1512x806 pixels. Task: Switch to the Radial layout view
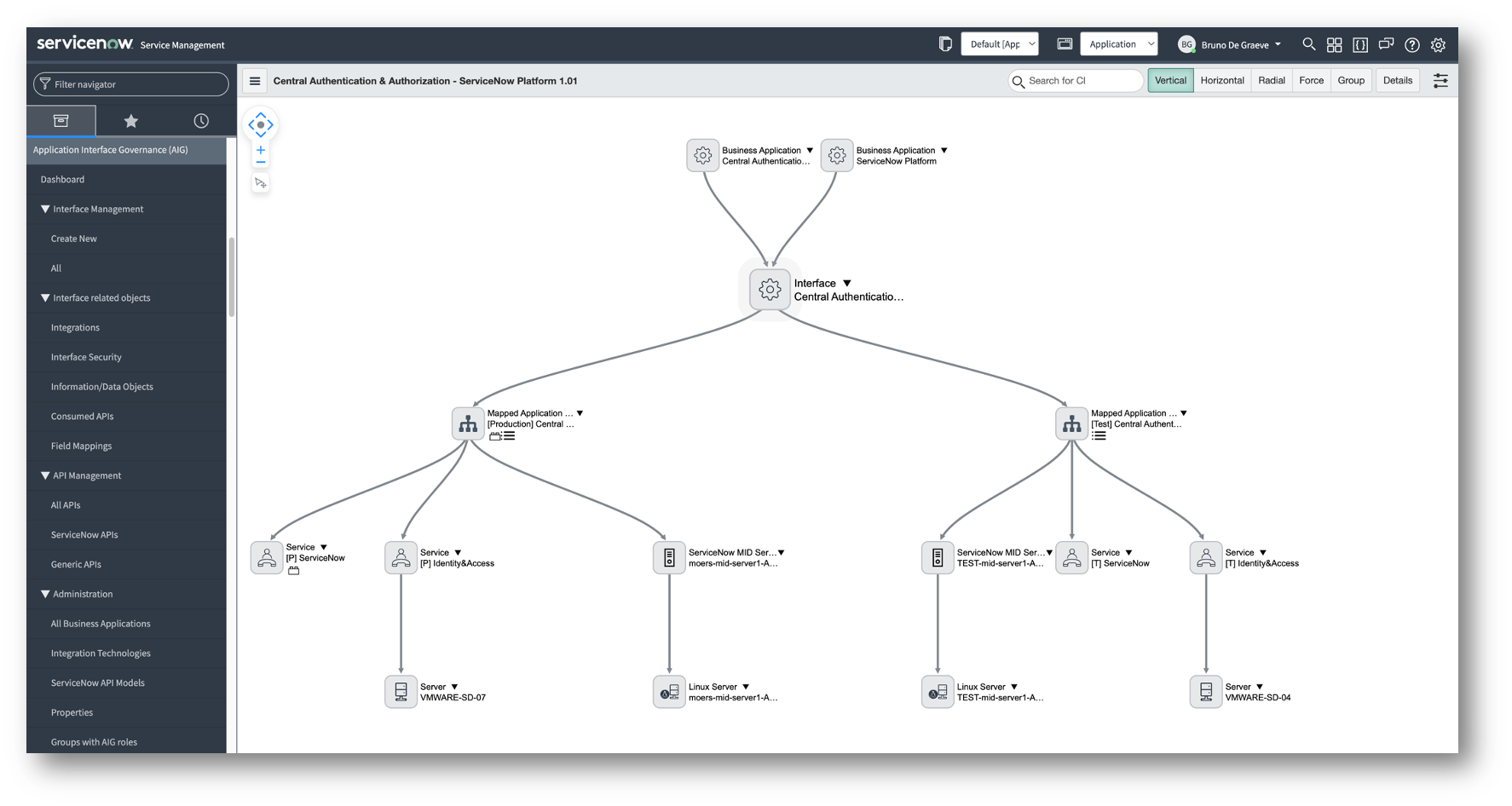(x=1271, y=80)
